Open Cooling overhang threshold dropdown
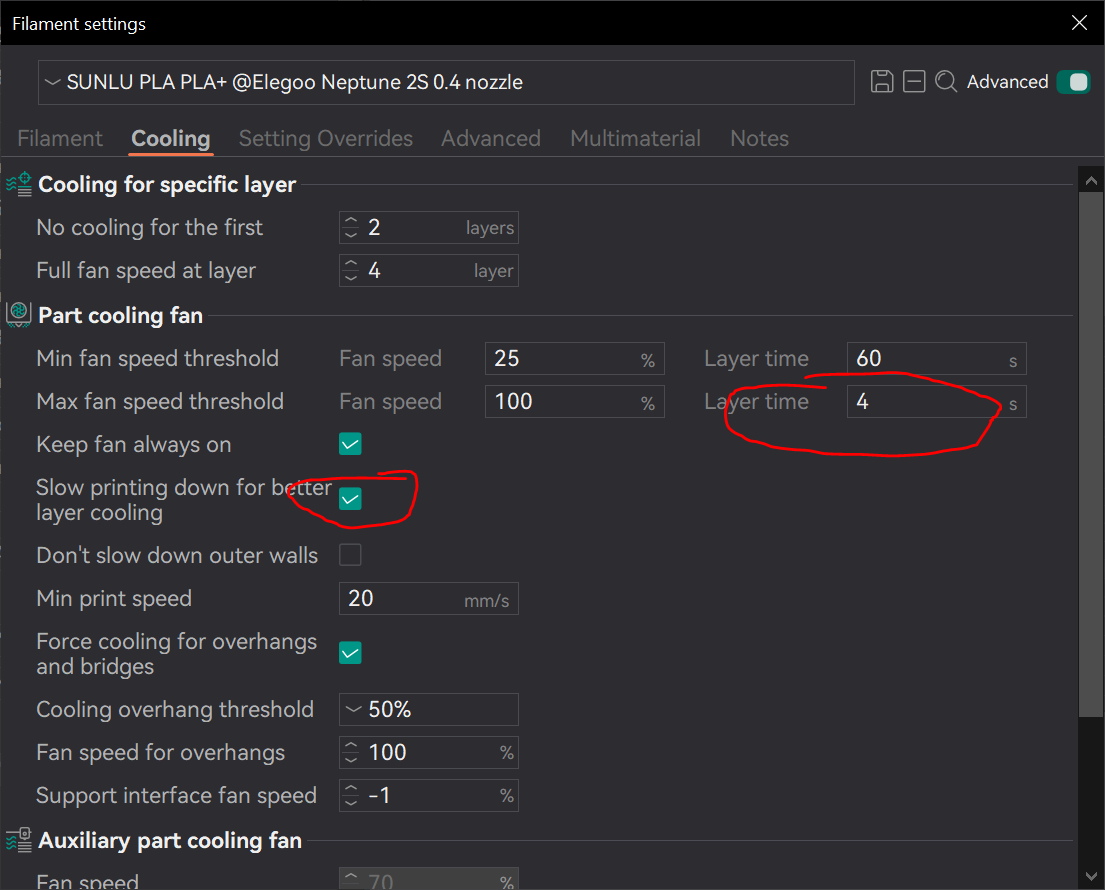 pyautogui.click(x=428, y=710)
